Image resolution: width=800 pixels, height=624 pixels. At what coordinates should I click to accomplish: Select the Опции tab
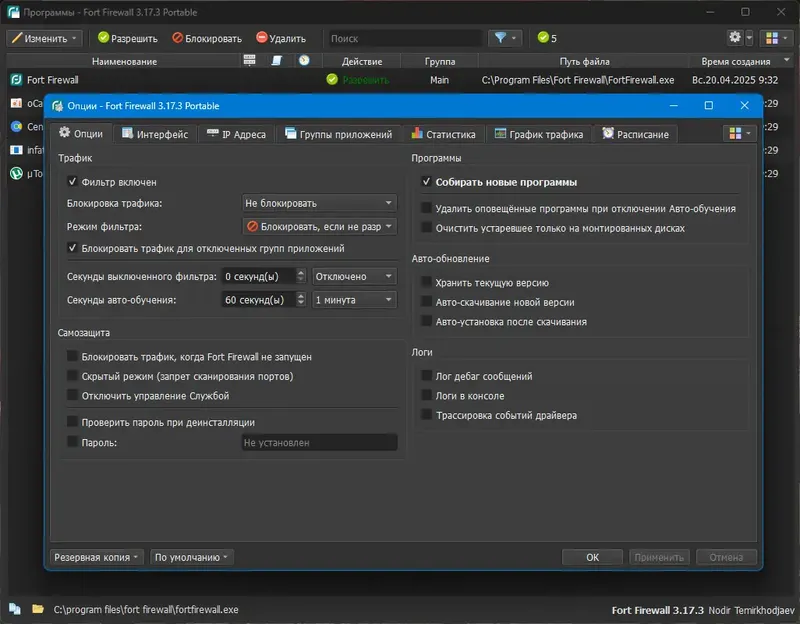(81, 134)
